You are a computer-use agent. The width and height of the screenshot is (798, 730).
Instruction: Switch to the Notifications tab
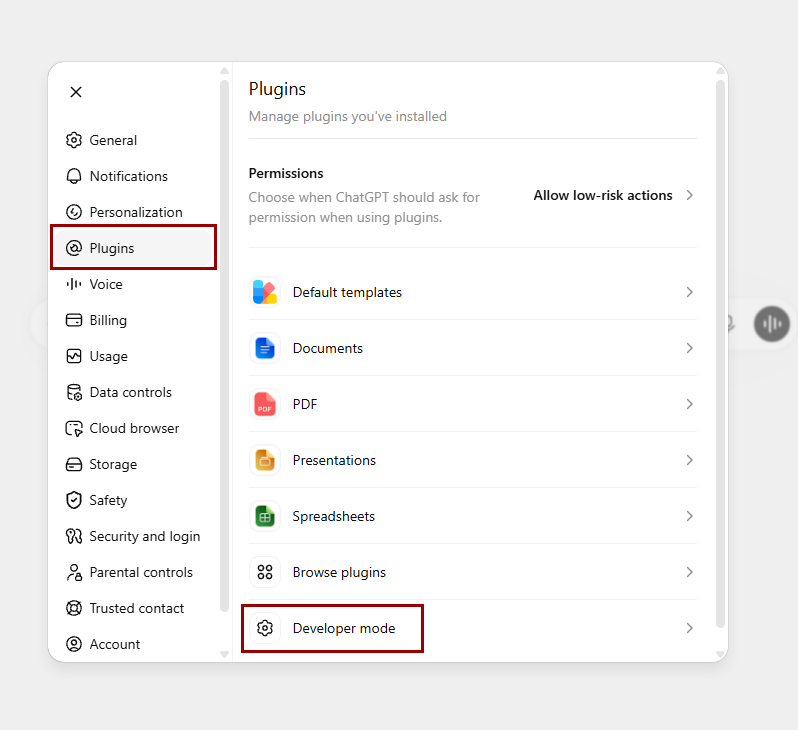point(133,176)
